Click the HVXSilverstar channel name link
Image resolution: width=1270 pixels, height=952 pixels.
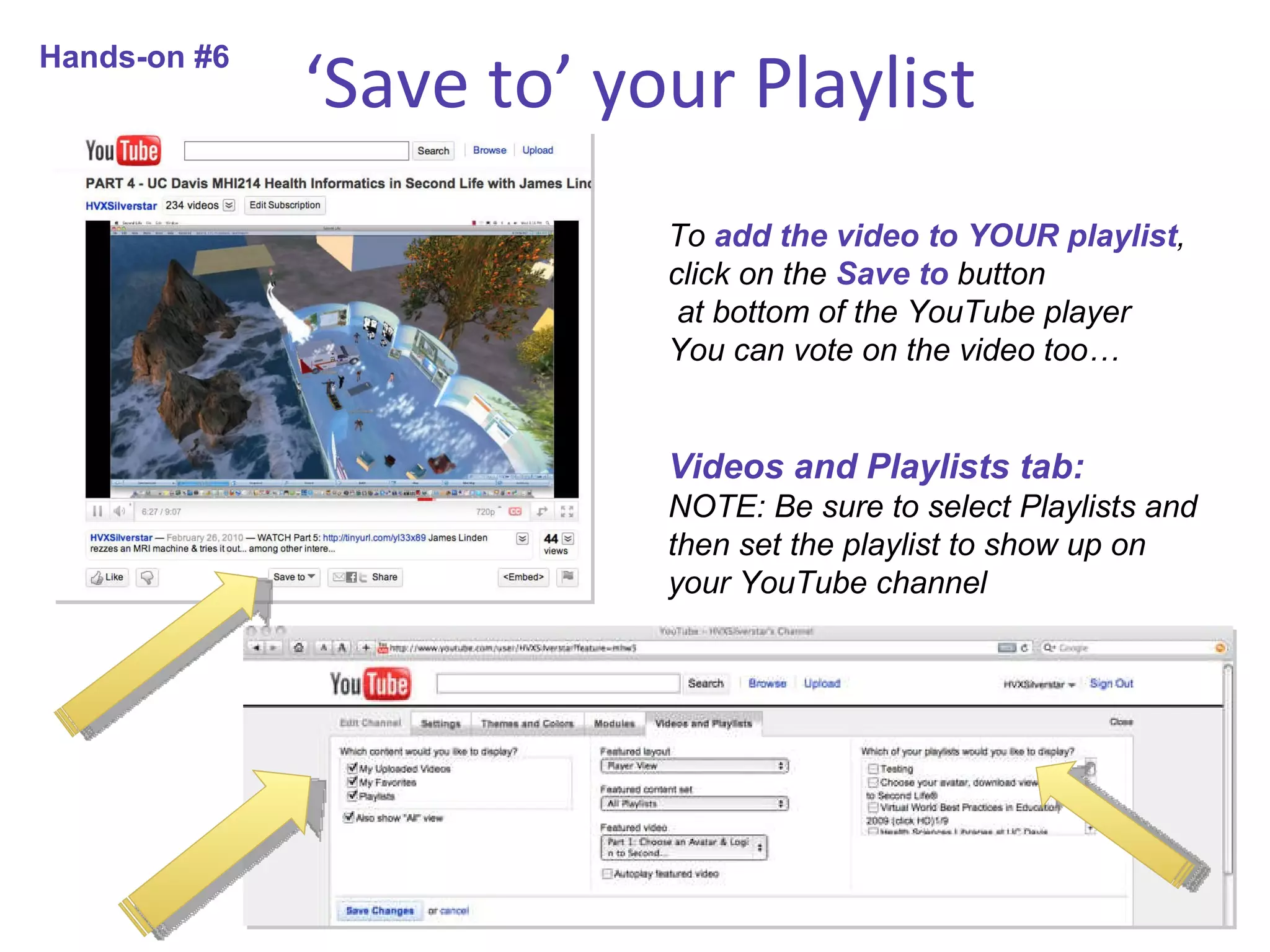tap(121, 206)
